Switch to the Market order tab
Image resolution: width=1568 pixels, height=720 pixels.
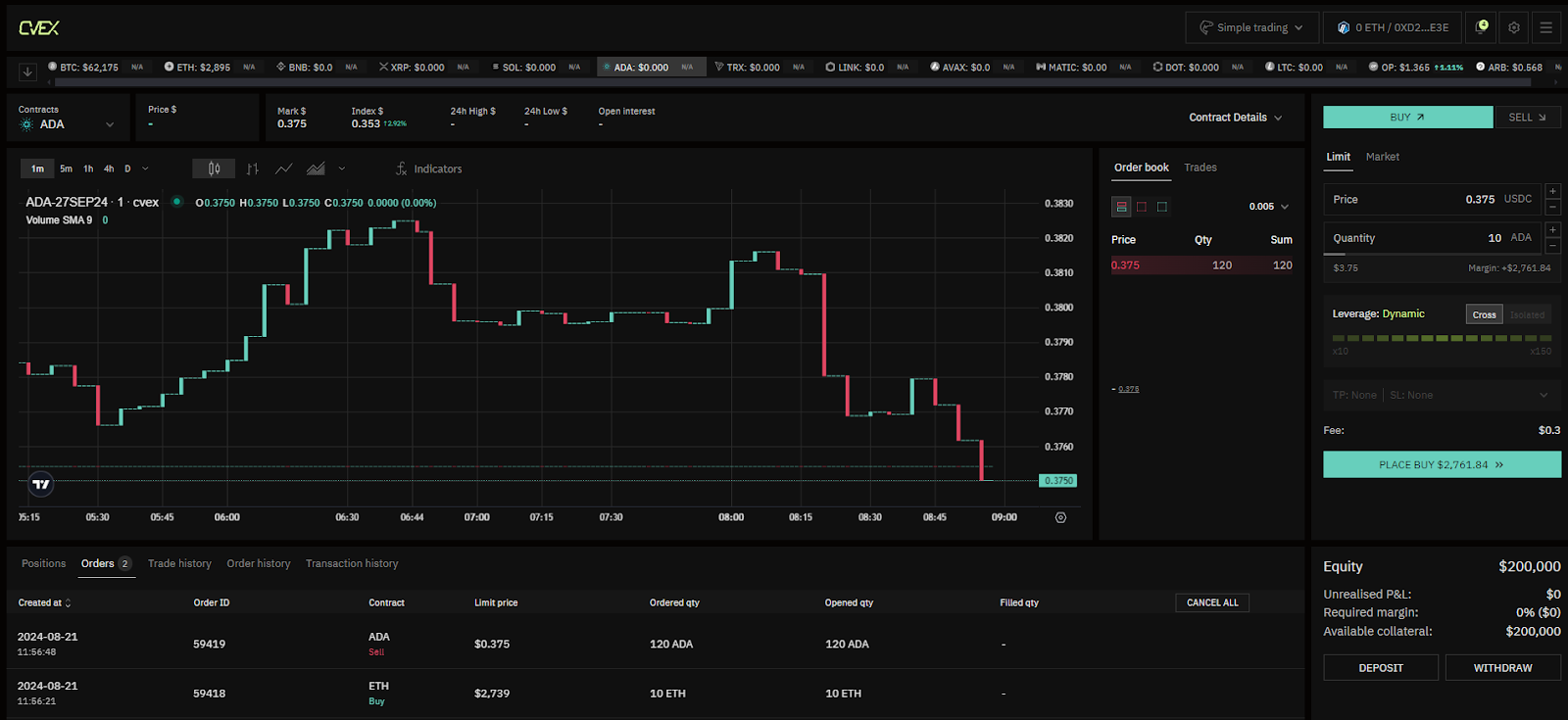click(1382, 157)
